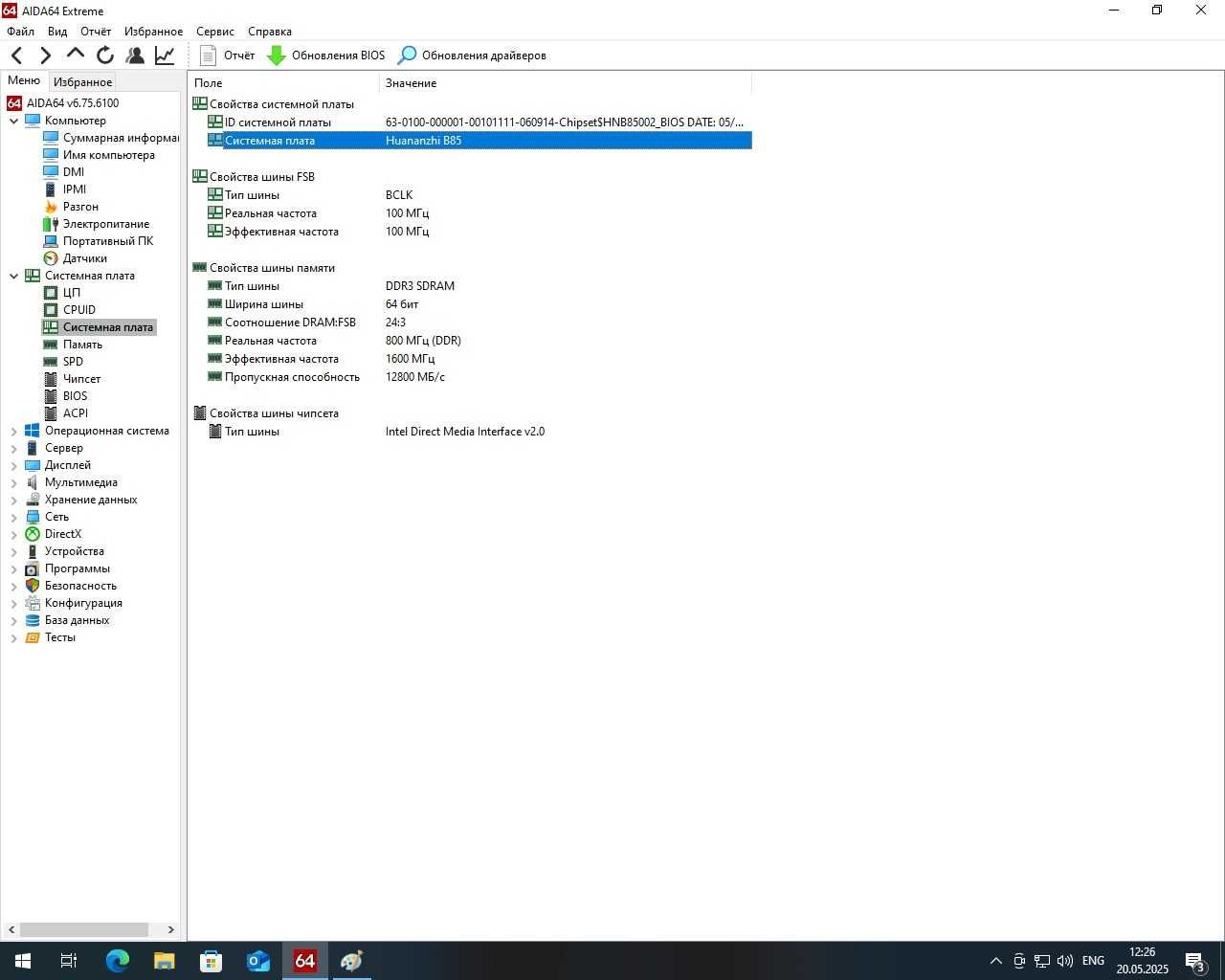Open the Отчёт menu in menu bar
The width and height of the screenshot is (1225, 980).
pyautogui.click(x=96, y=32)
